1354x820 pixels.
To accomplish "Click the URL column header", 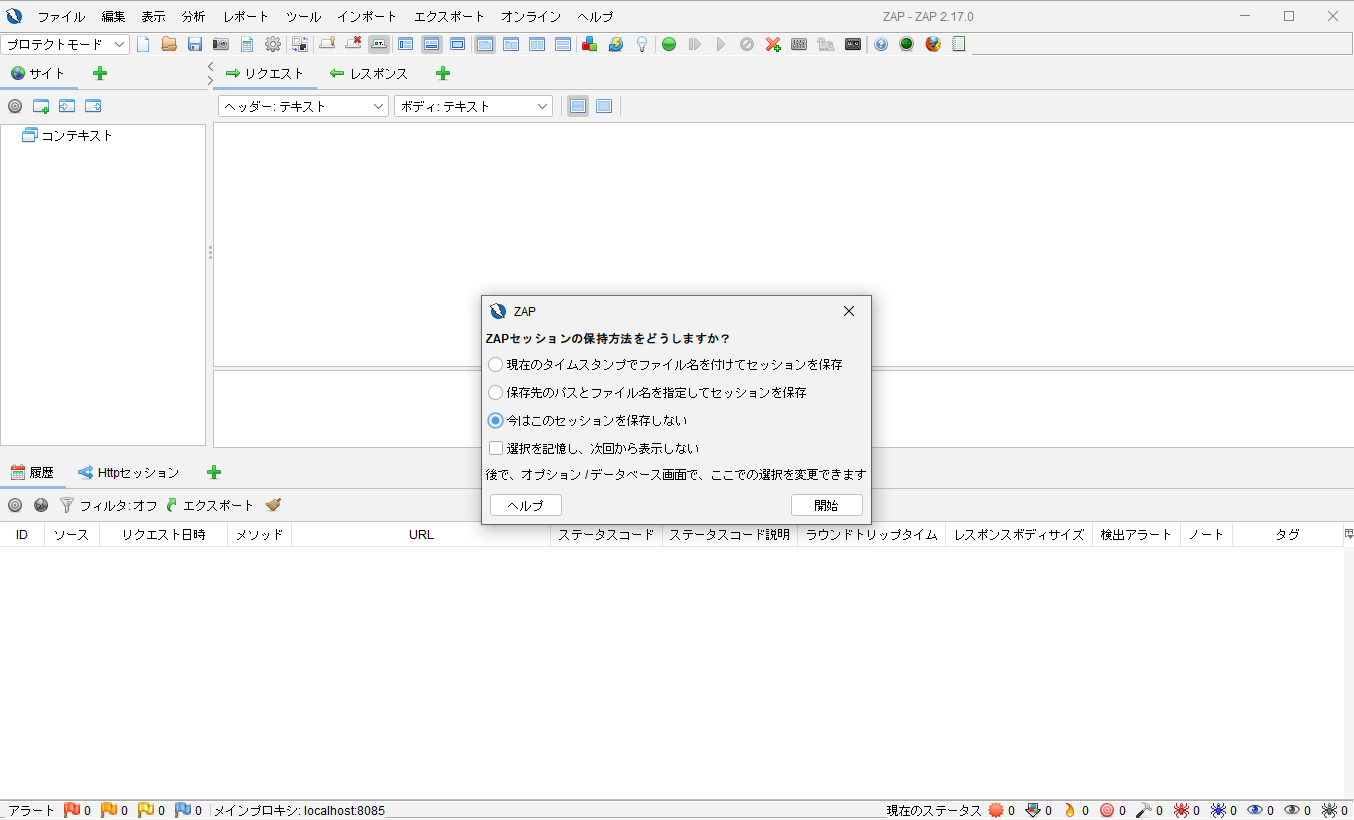I will (421, 535).
